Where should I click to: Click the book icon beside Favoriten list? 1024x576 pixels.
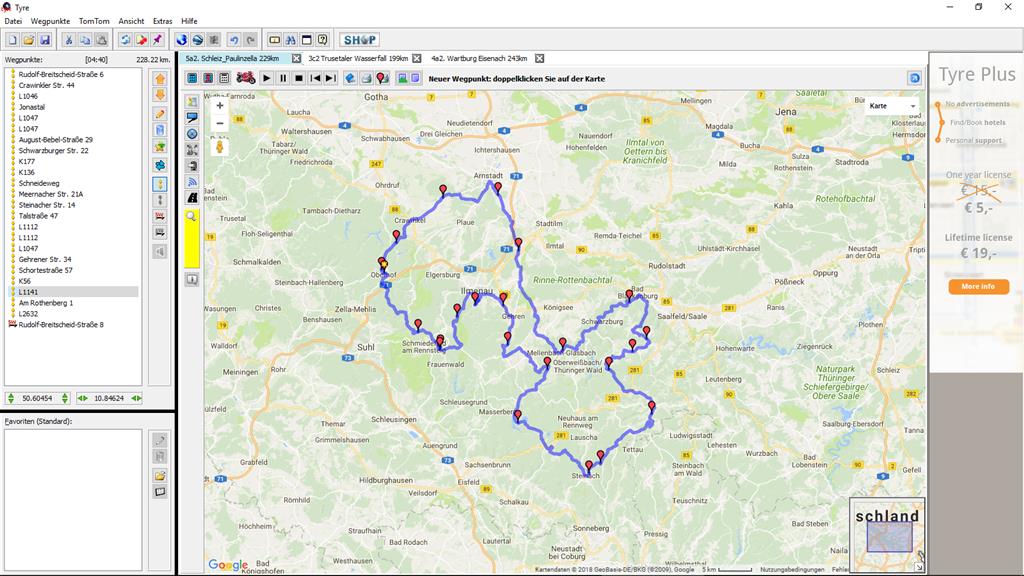pyautogui.click(x=160, y=492)
